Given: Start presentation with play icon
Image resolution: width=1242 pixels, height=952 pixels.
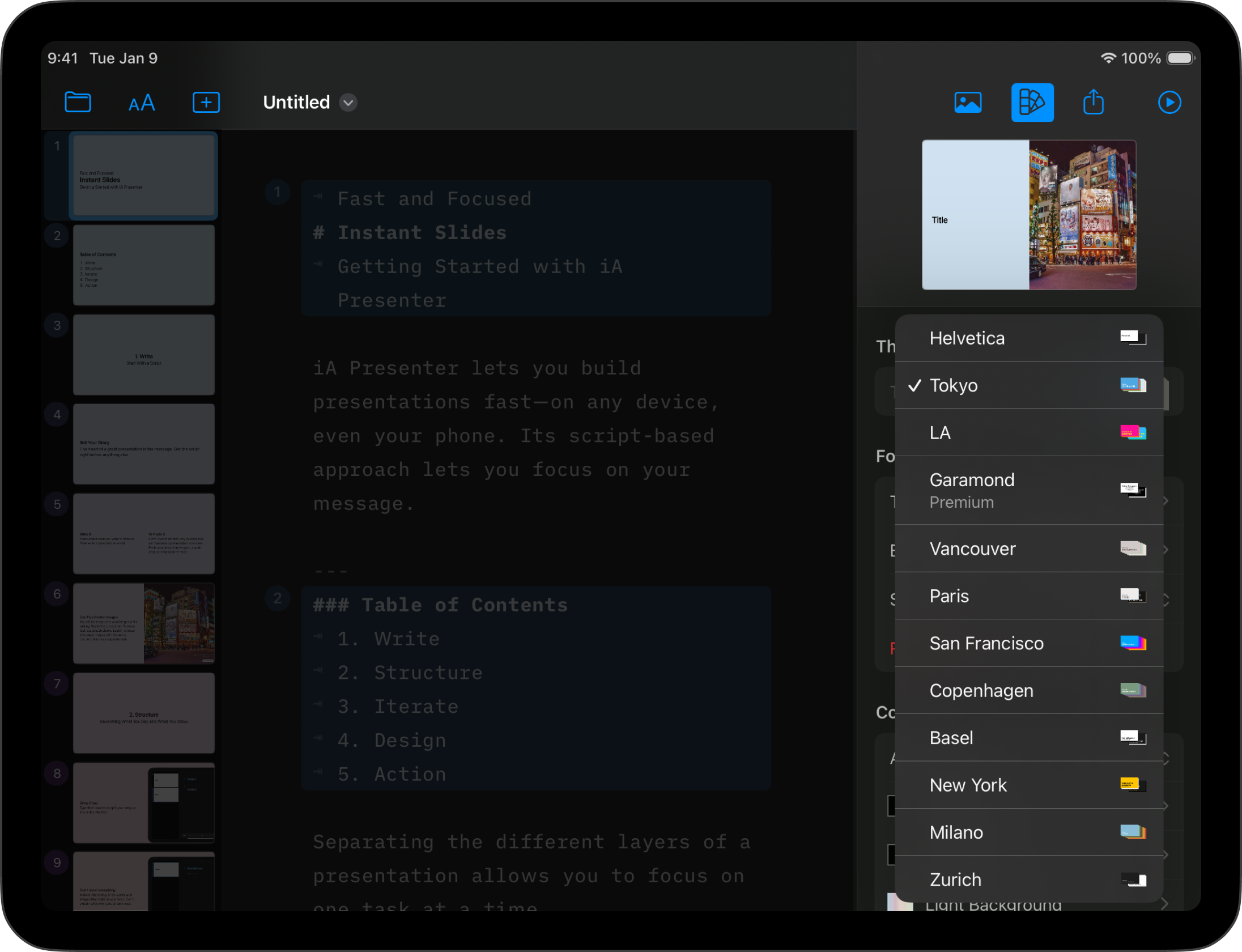Looking at the screenshot, I should click(x=1169, y=103).
